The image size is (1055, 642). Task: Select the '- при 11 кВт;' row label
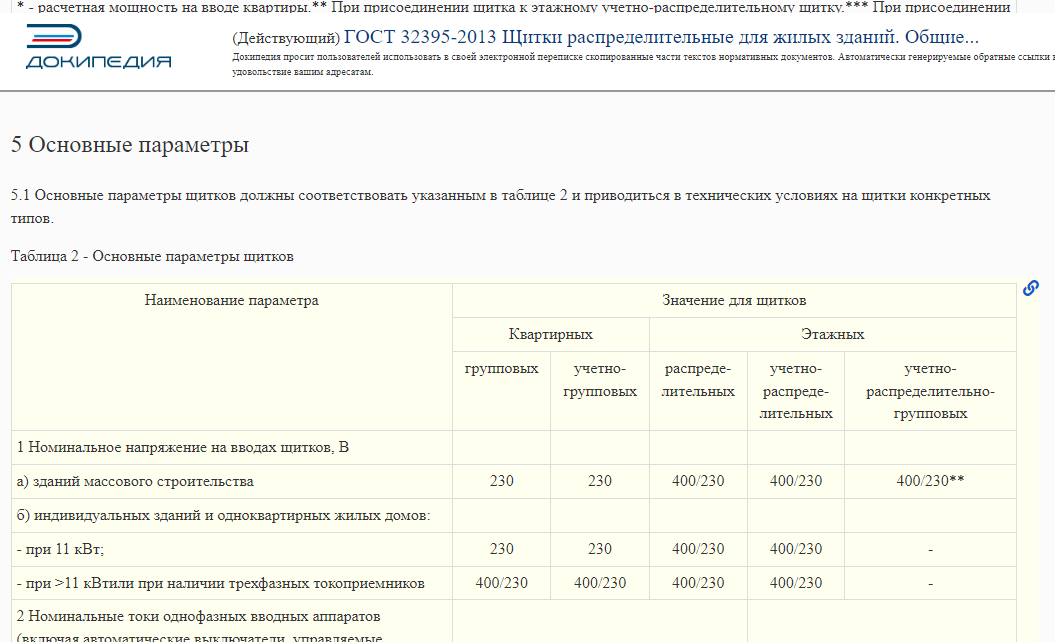pyautogui.click(x=61, y=549)
